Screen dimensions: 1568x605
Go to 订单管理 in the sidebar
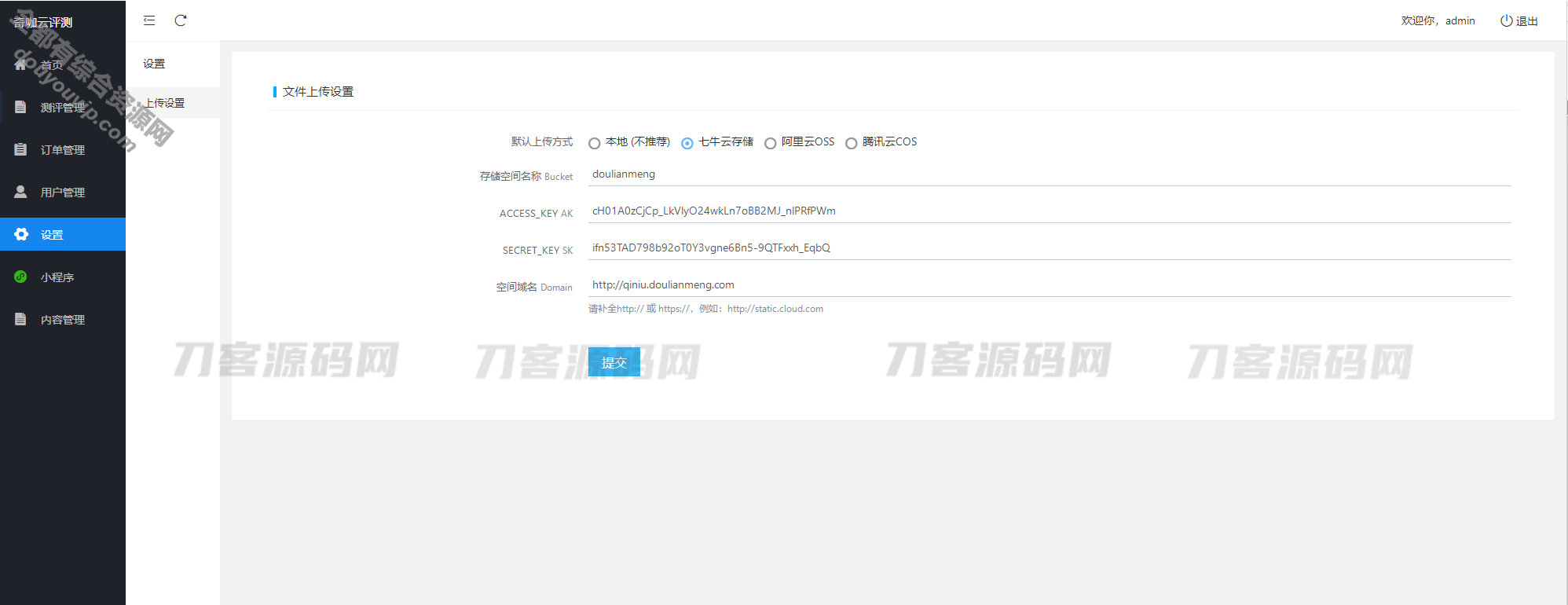point(63,149)
